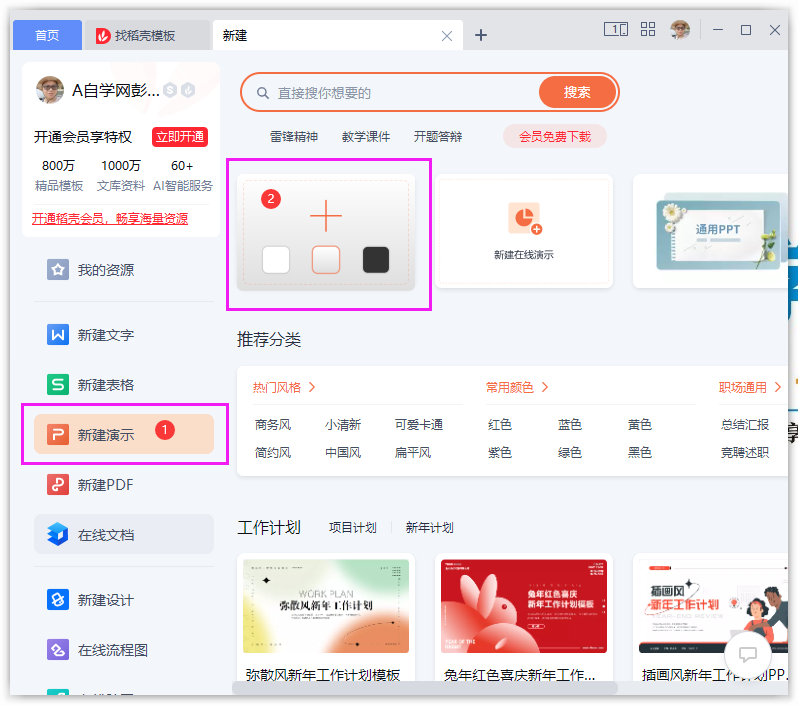Open 兔年红色喜庆新年工作 template thumbnail
Viewport: 798px width, 705px height.
click(x=524, y=606)
